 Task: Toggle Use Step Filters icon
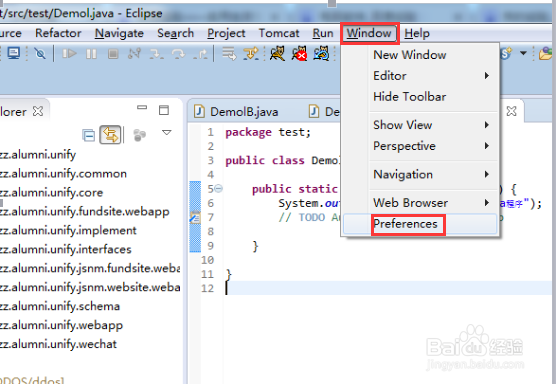pyautogui.click(x=251, y=54)
